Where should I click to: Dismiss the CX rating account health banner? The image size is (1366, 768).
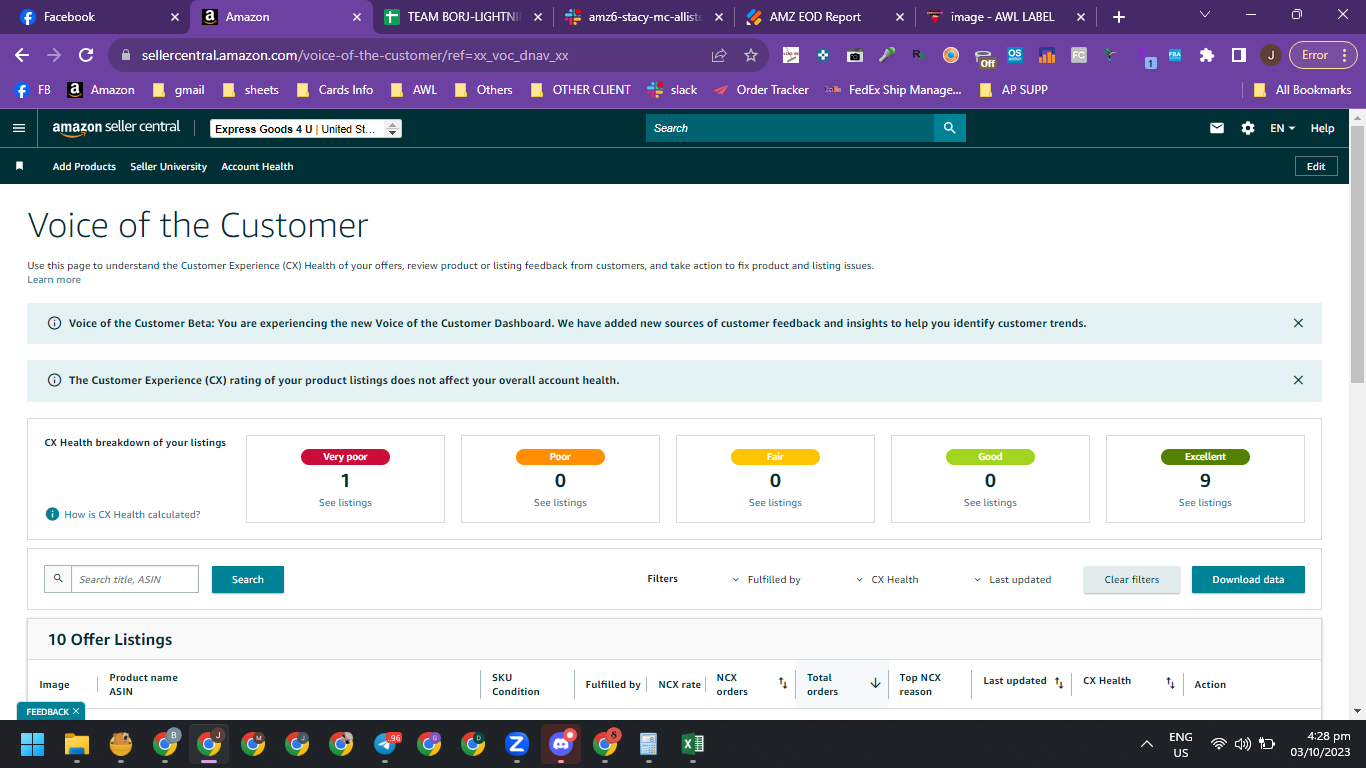click(x=1298, y=380)
